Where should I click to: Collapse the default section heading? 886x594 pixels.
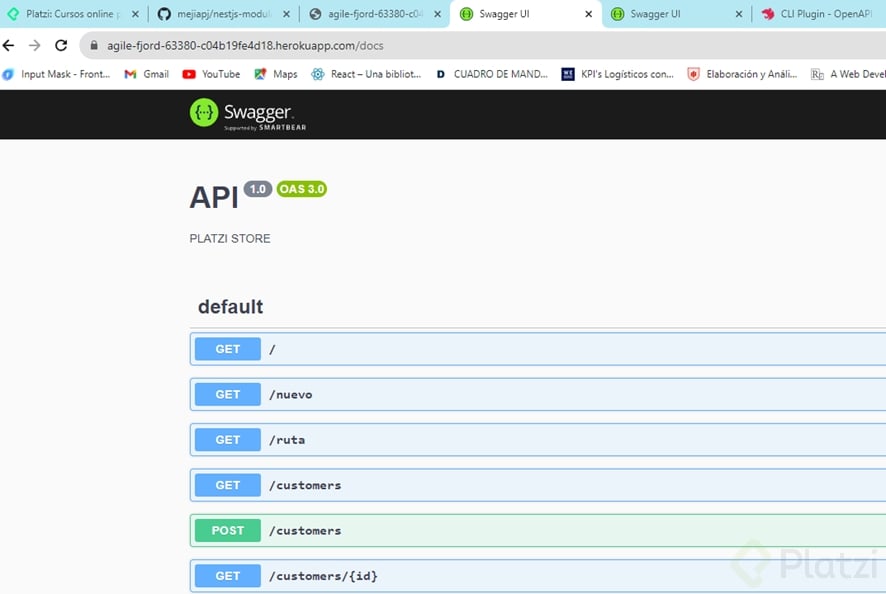click(x=231, y=306)
